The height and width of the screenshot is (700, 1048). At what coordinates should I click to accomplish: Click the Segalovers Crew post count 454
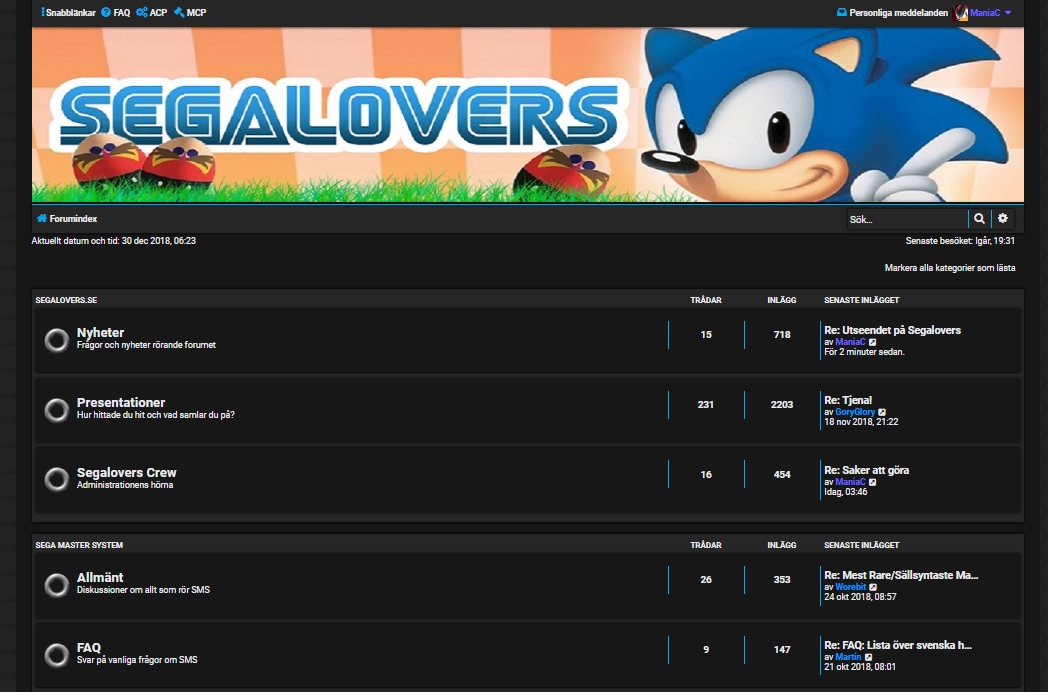(782, 474)
